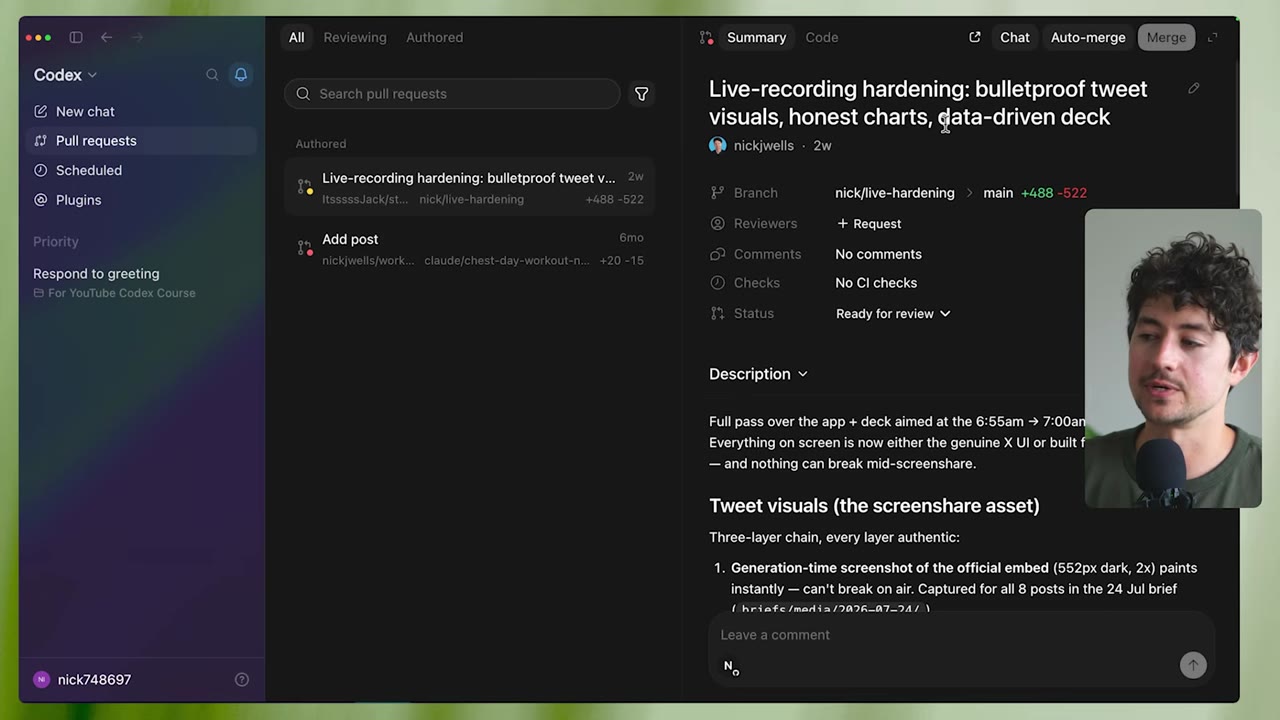This screenshot has width=1280, height=720.
Task: Focus the Search pull requests field
Action: (x=452, y=94)
